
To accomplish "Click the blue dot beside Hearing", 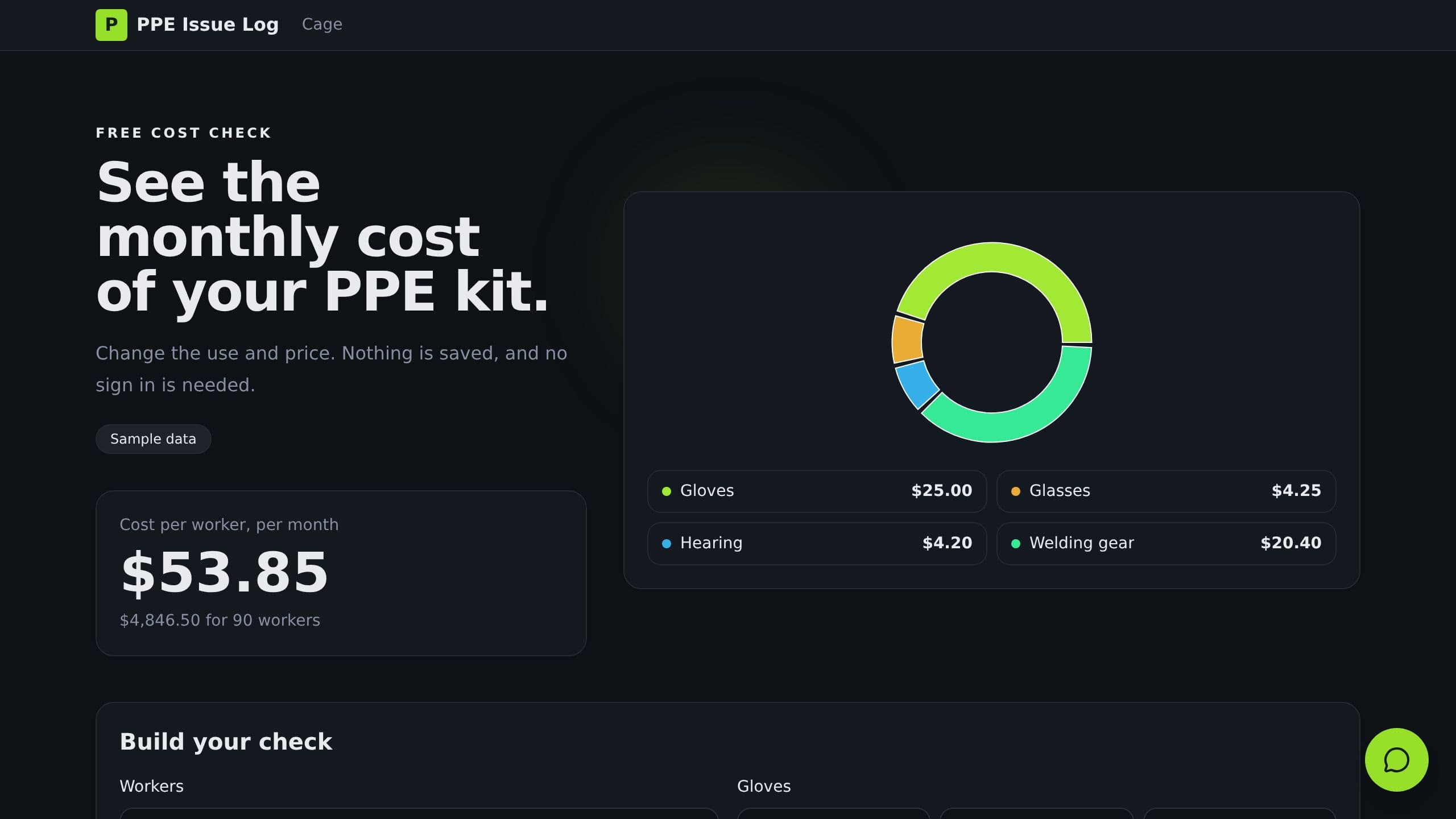I will (667, 544).
